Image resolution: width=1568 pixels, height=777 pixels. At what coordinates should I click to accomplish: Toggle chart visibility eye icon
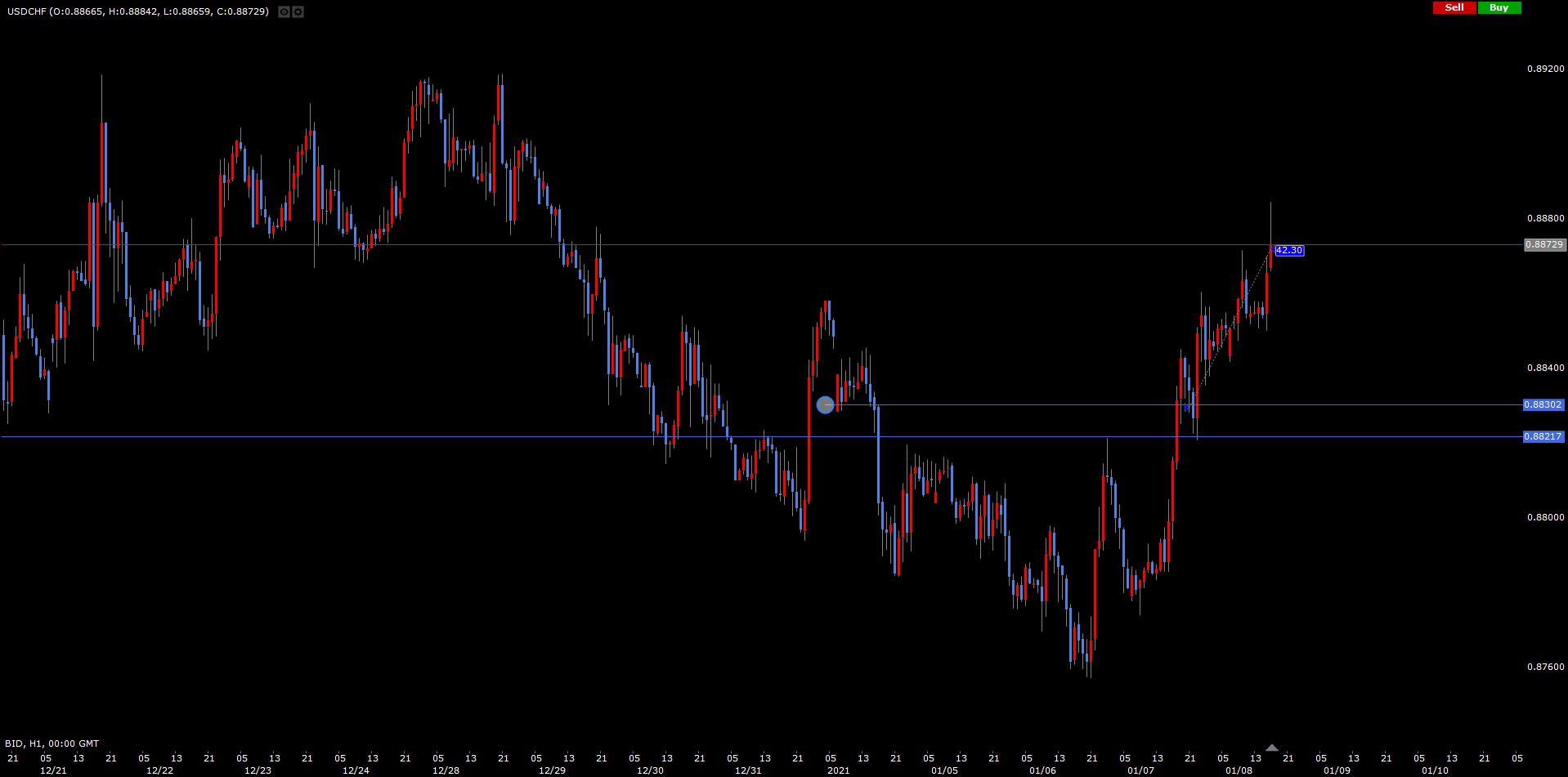(284, 12)
